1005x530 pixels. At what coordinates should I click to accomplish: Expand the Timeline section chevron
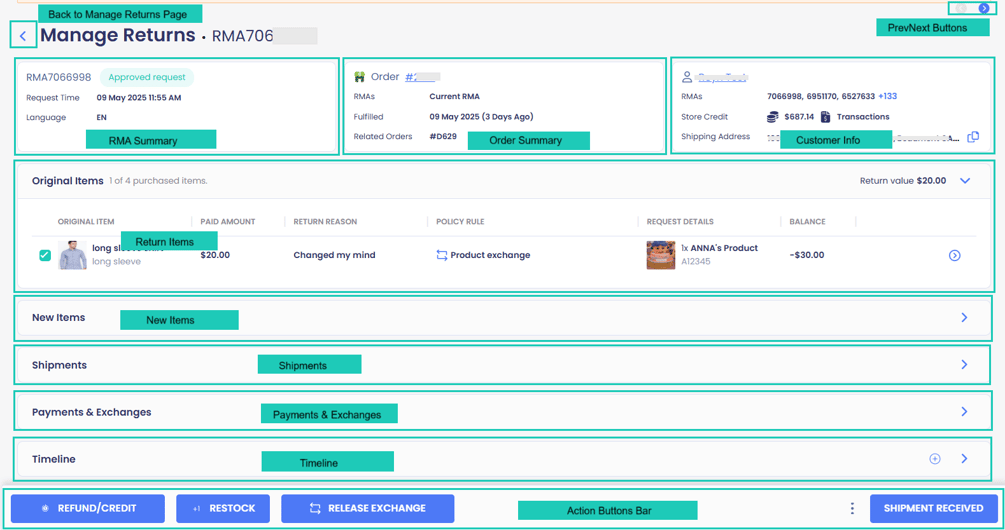click(964, 459)
